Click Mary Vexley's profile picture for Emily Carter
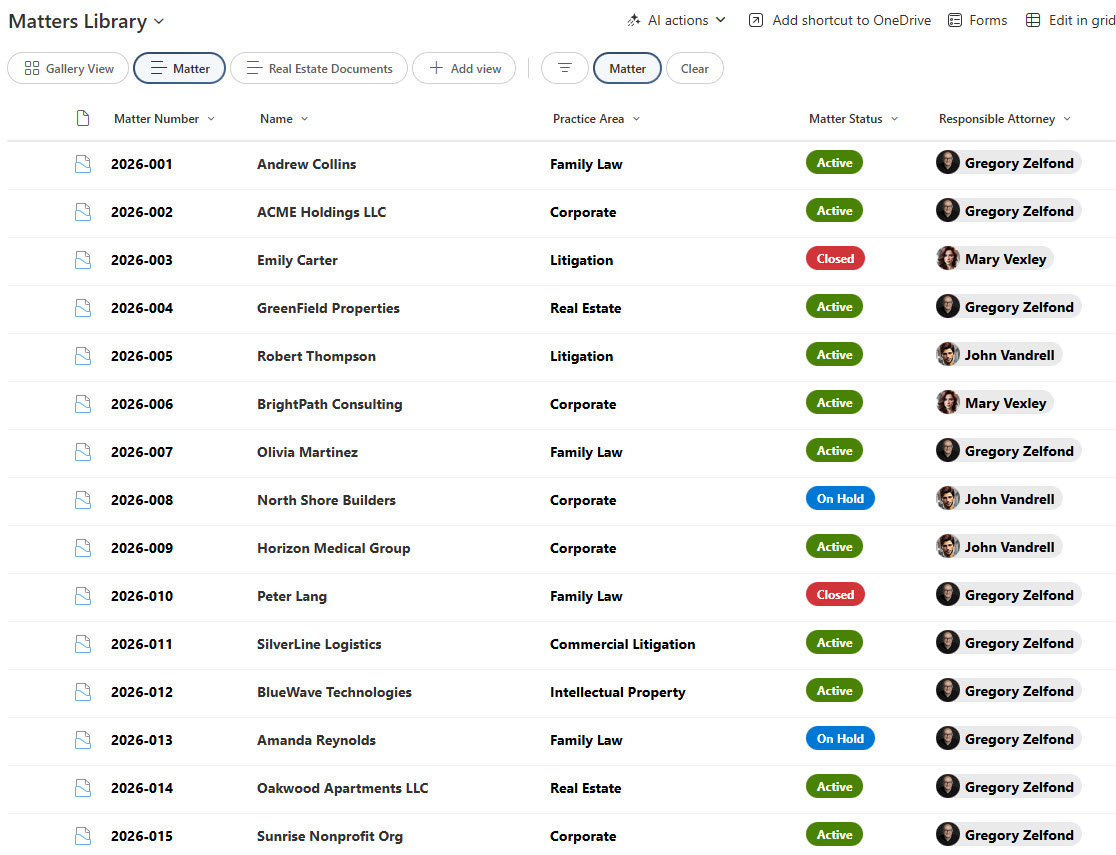The image size is (1116, 855). click(x=947, y=258)
